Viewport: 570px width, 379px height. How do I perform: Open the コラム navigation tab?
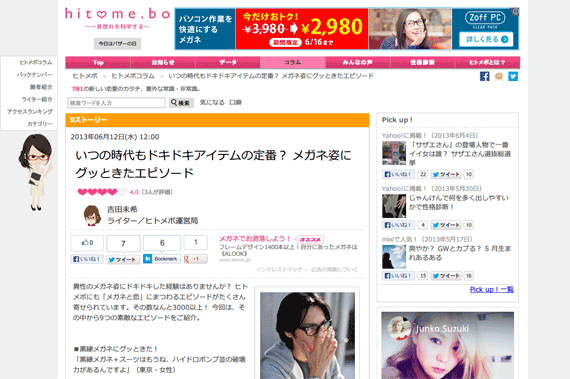click(293, 63)
